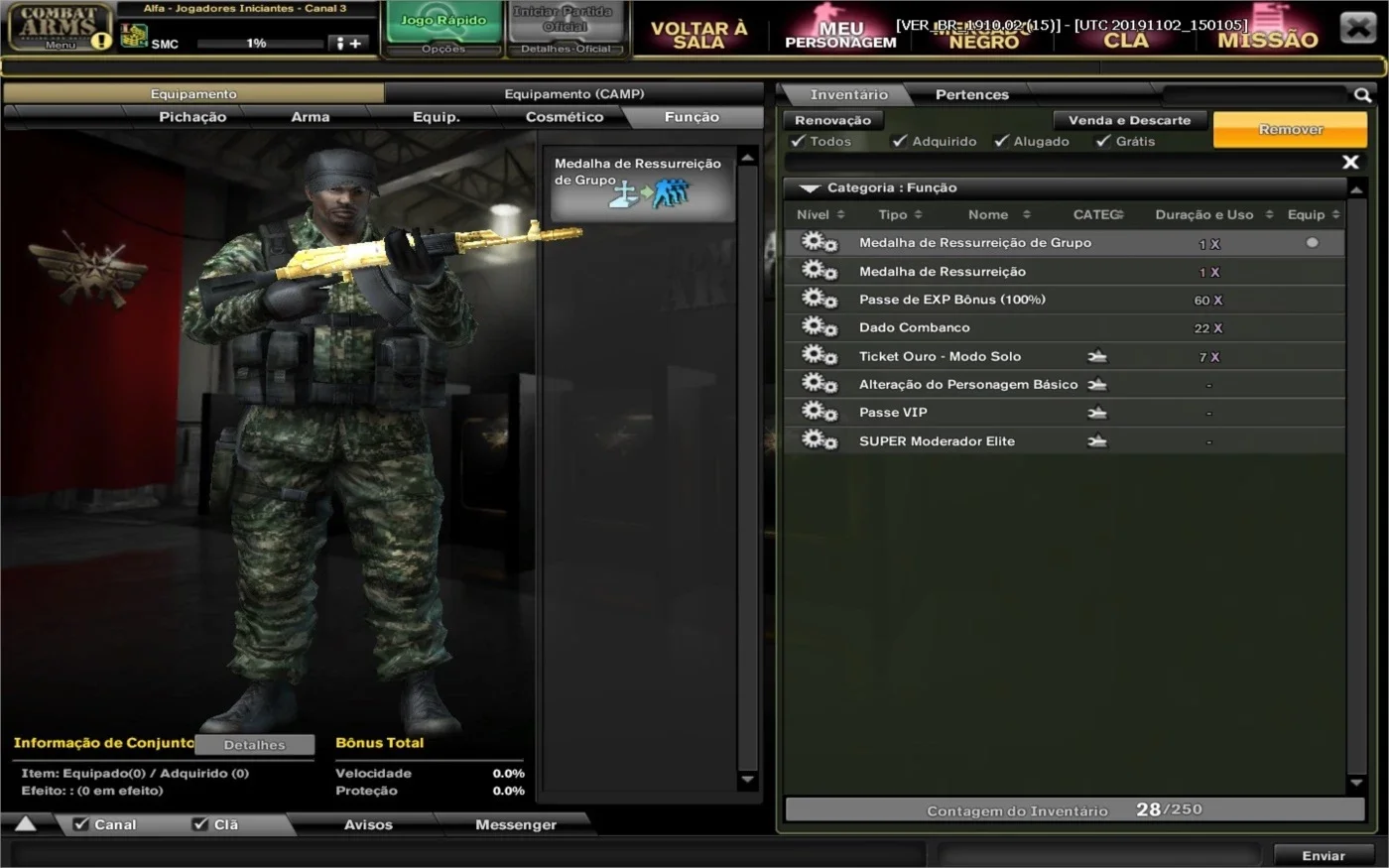
Task: Select the Inventário tab
Action: (x=848, y=95)
